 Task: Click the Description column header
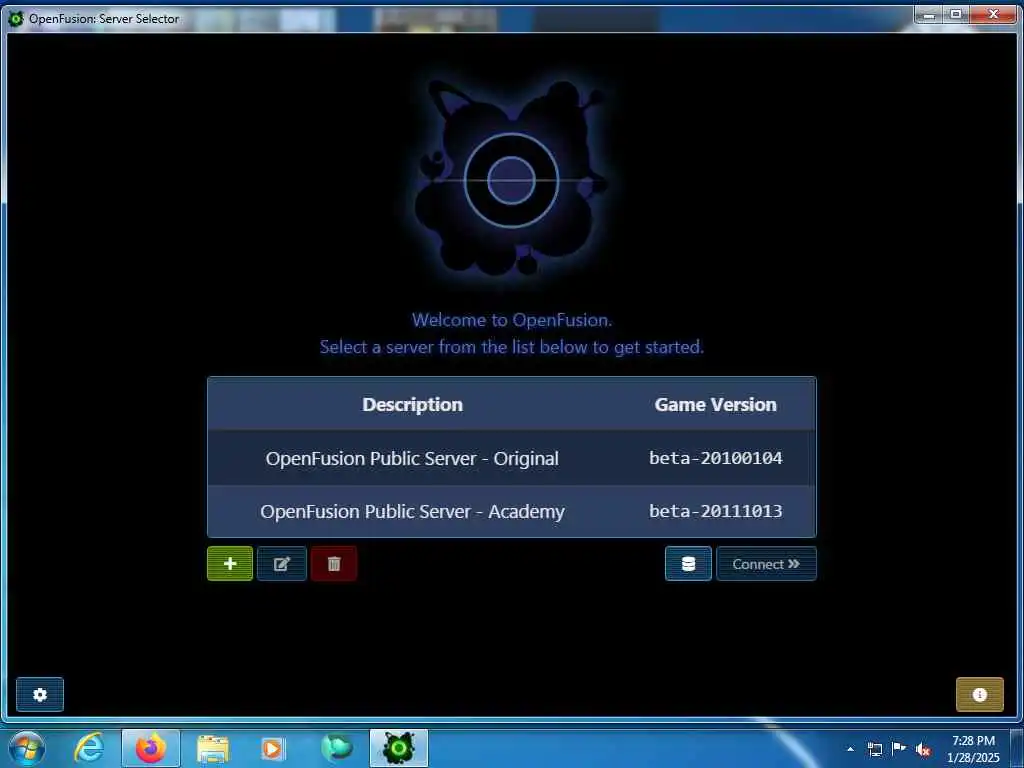(x=413, y=404)
